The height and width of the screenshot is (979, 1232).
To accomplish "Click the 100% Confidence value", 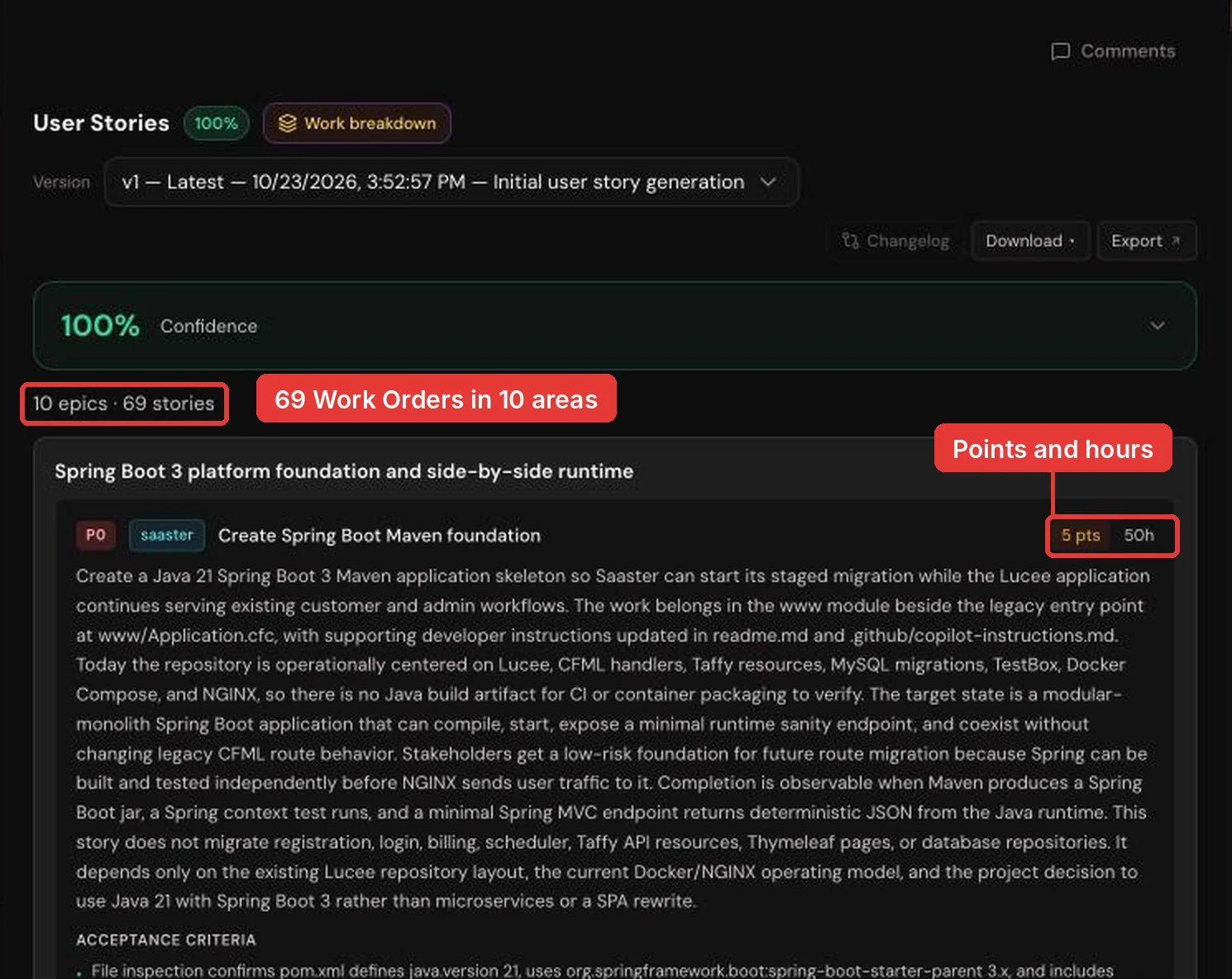I will coord(100,326).
